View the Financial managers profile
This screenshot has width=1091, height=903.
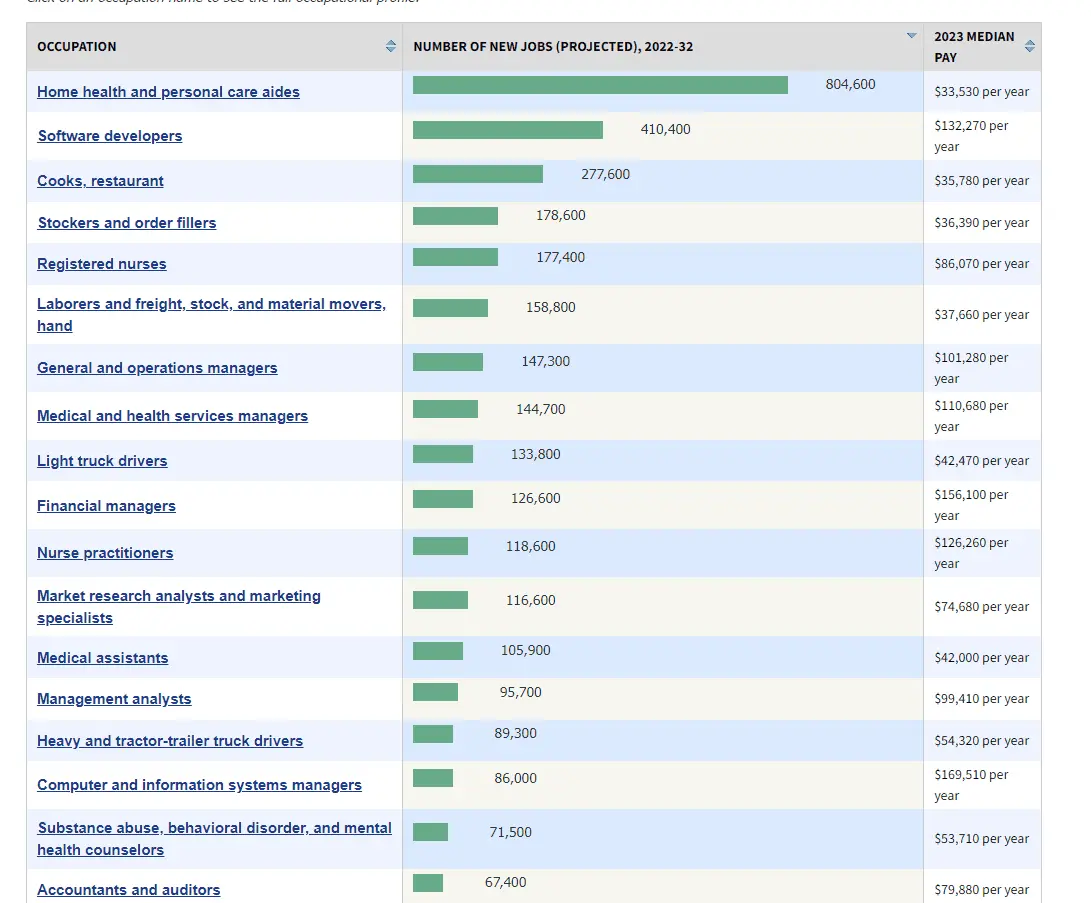(106, 506)
